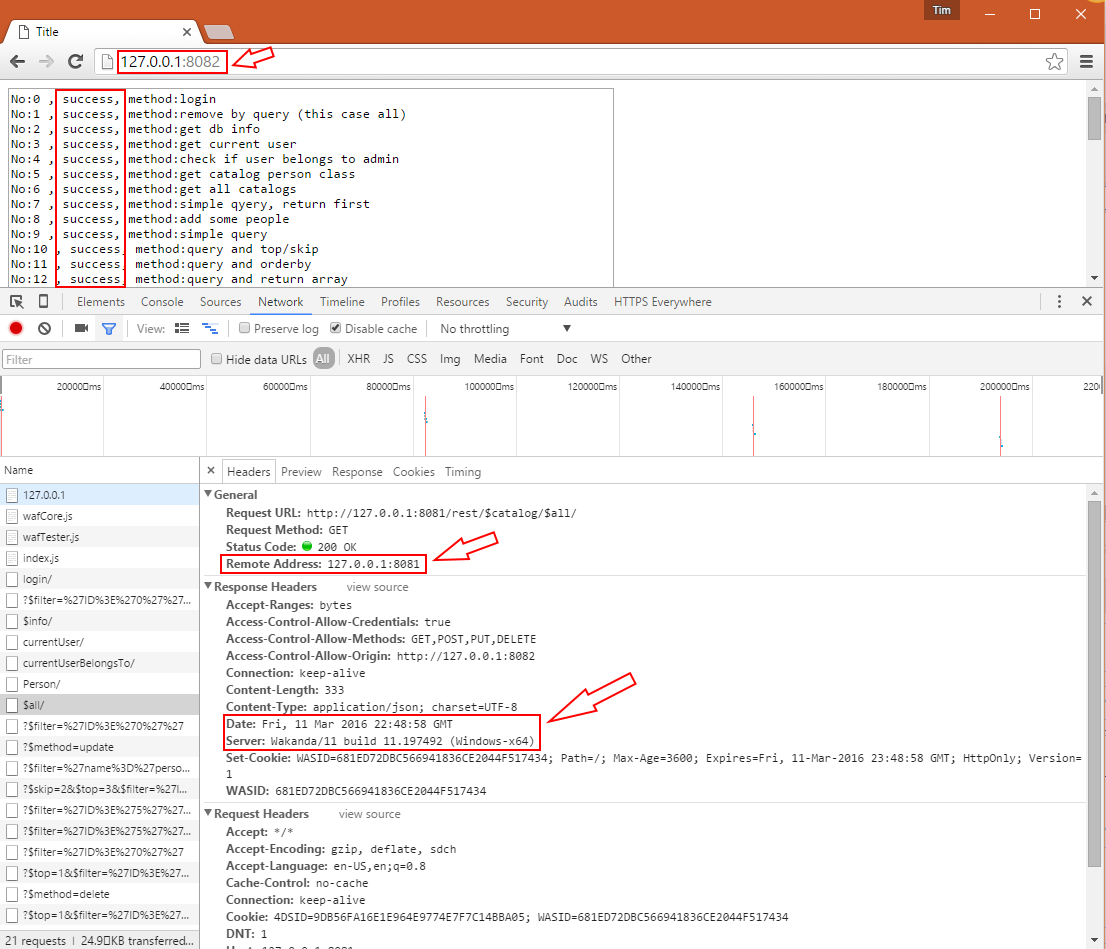The image size is (1106, 949).
Task: Click the Name column header
Action: pos(99,470)
